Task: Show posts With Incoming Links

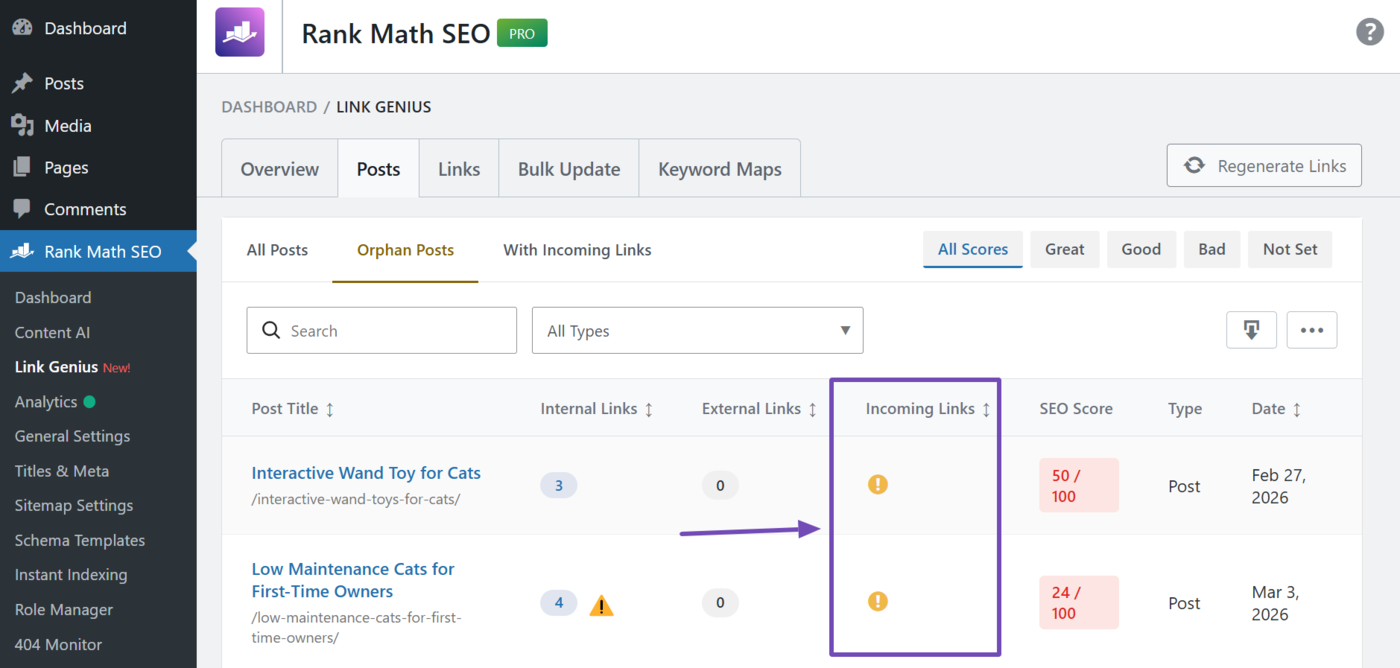Action: pos(577,250)
